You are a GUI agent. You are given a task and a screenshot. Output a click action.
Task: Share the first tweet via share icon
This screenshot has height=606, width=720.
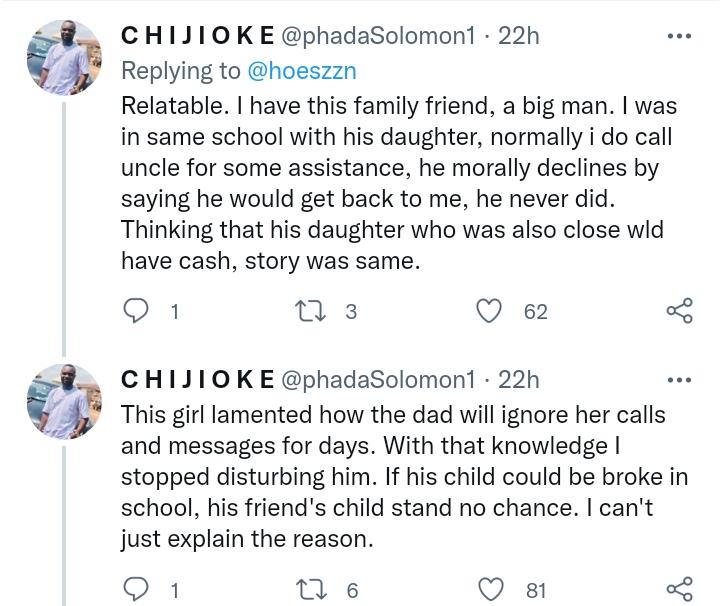[x=680, y=311]
